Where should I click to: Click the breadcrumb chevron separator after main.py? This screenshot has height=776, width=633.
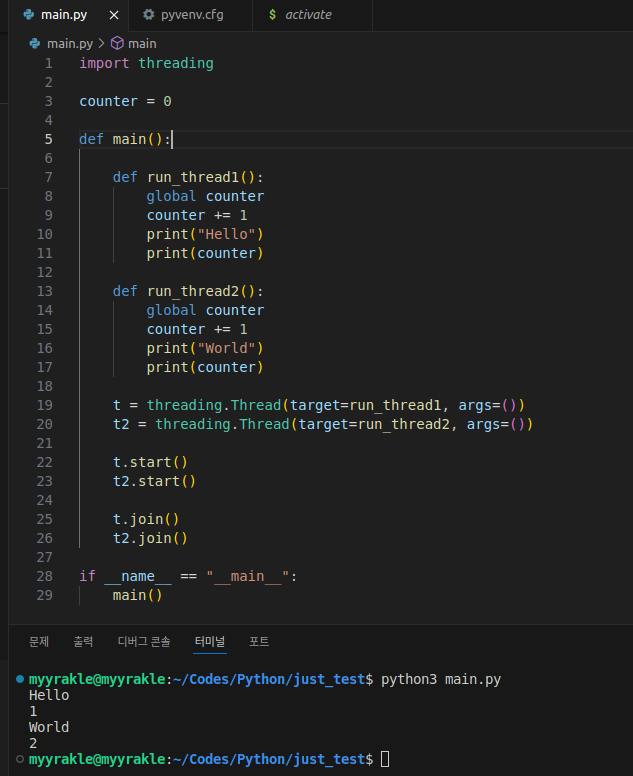(x=101, y=43)
